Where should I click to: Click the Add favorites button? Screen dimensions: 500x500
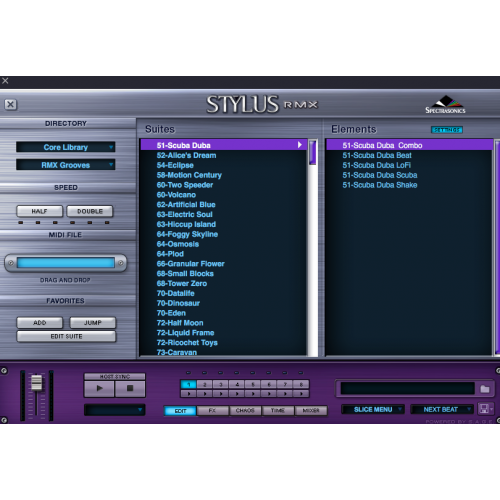[39, 323]
